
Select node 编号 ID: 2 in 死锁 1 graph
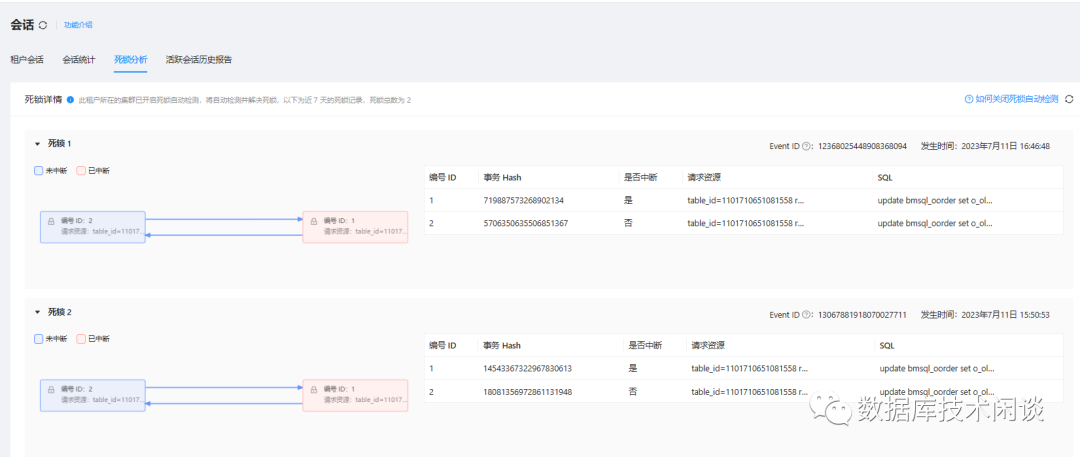click(92, 227)
